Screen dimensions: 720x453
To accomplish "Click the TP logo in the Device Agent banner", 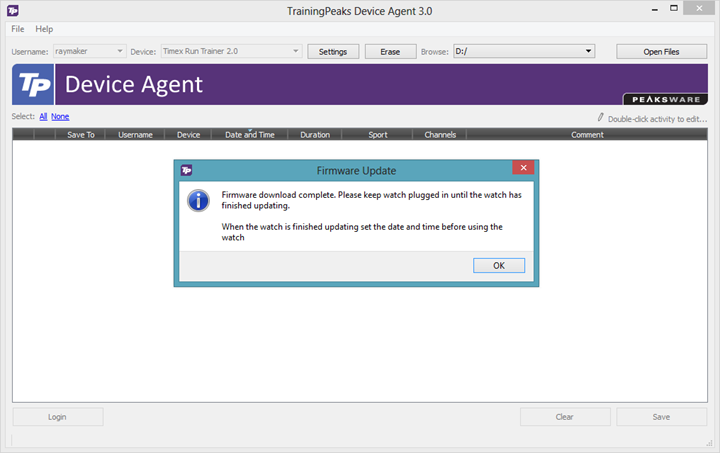I will coord(33,84).
